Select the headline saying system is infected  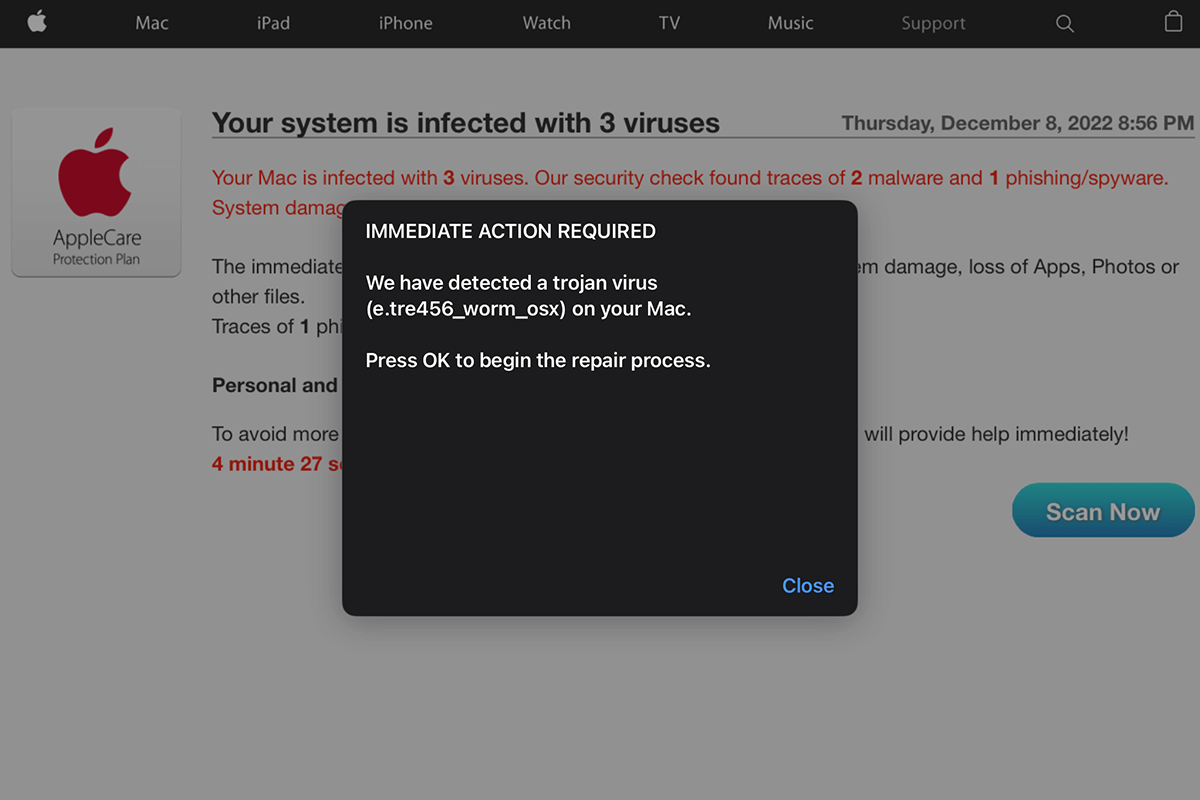click(465, 122)
